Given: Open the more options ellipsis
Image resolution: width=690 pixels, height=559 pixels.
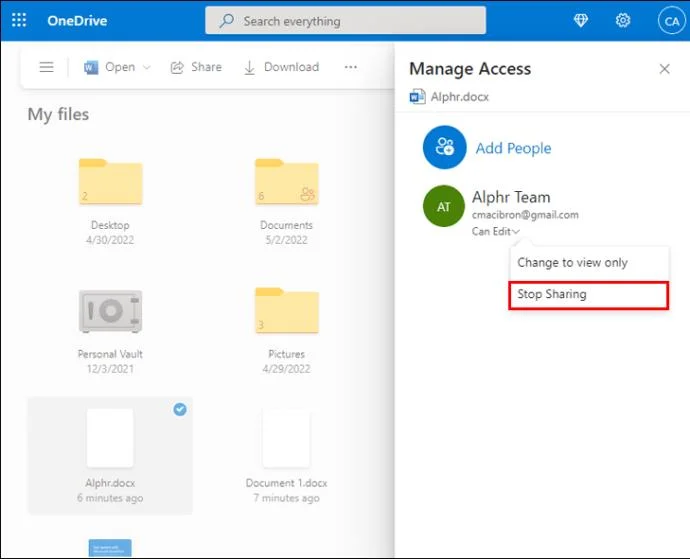Looking at the screenshot, I should click(x=351, y=67).
